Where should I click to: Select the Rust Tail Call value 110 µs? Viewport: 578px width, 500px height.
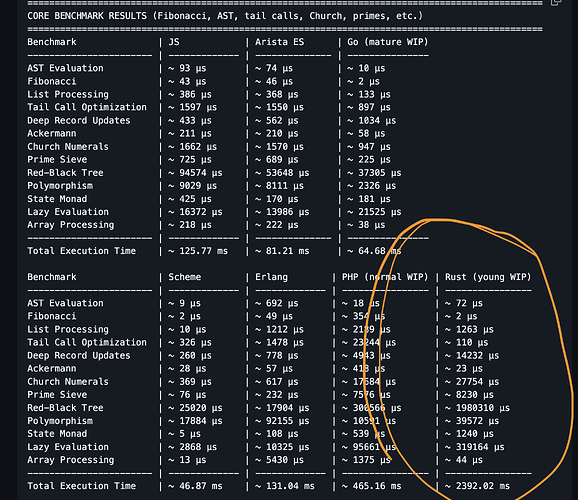pos(467,343)
